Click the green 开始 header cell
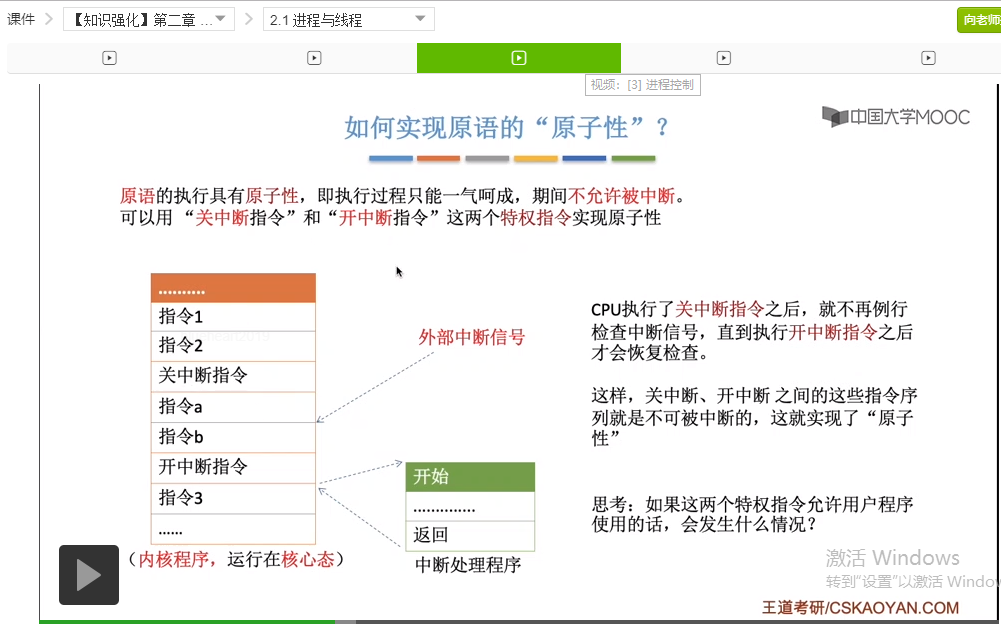The height and width of the screenshot is (625, 1001). pos(470,477)
